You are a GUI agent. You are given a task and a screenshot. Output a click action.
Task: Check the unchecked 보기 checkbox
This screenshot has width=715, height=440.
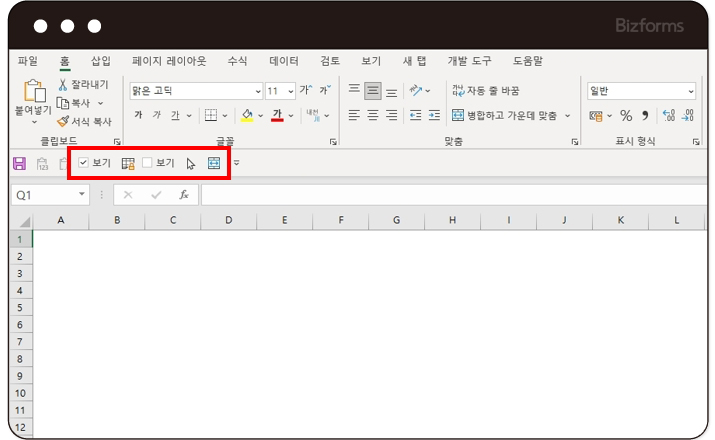147,163
